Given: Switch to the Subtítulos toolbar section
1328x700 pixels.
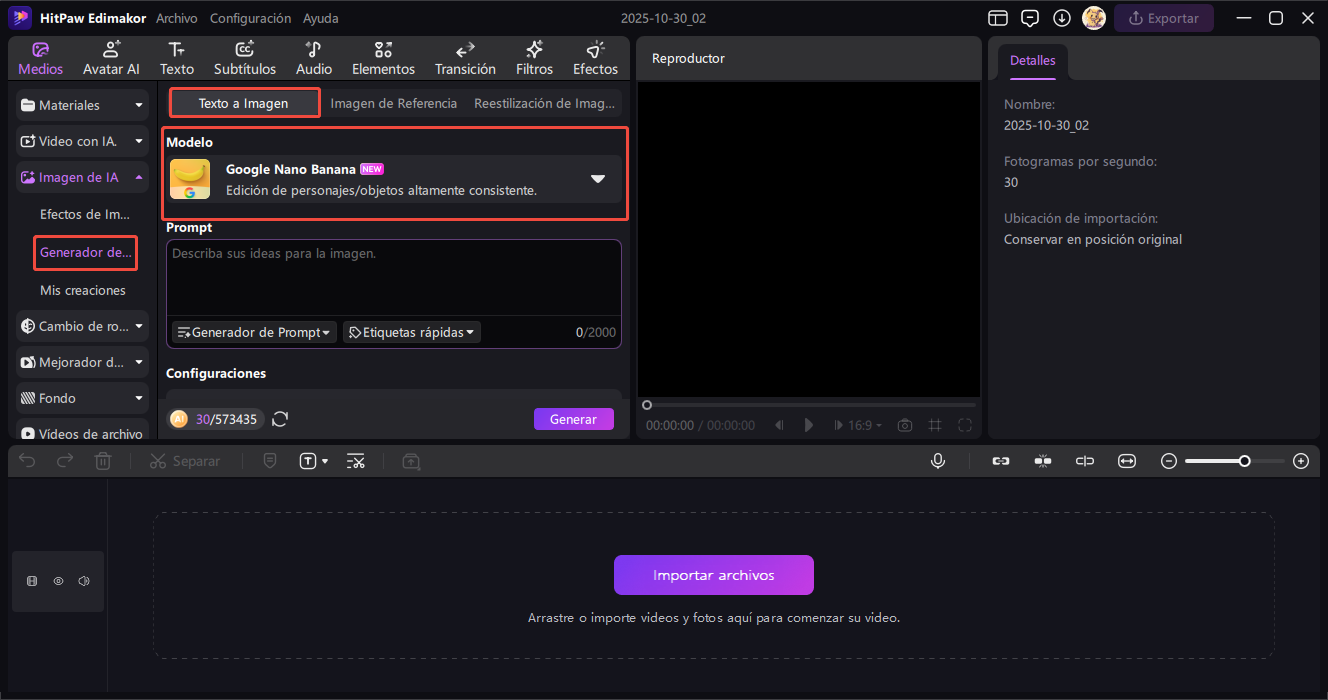Looking at the screenshot, I should [244, 59].
